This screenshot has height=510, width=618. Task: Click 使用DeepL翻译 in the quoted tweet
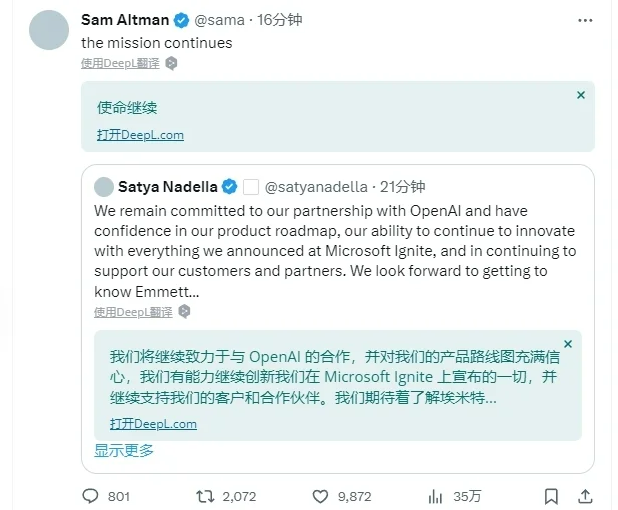pos(133,312)
